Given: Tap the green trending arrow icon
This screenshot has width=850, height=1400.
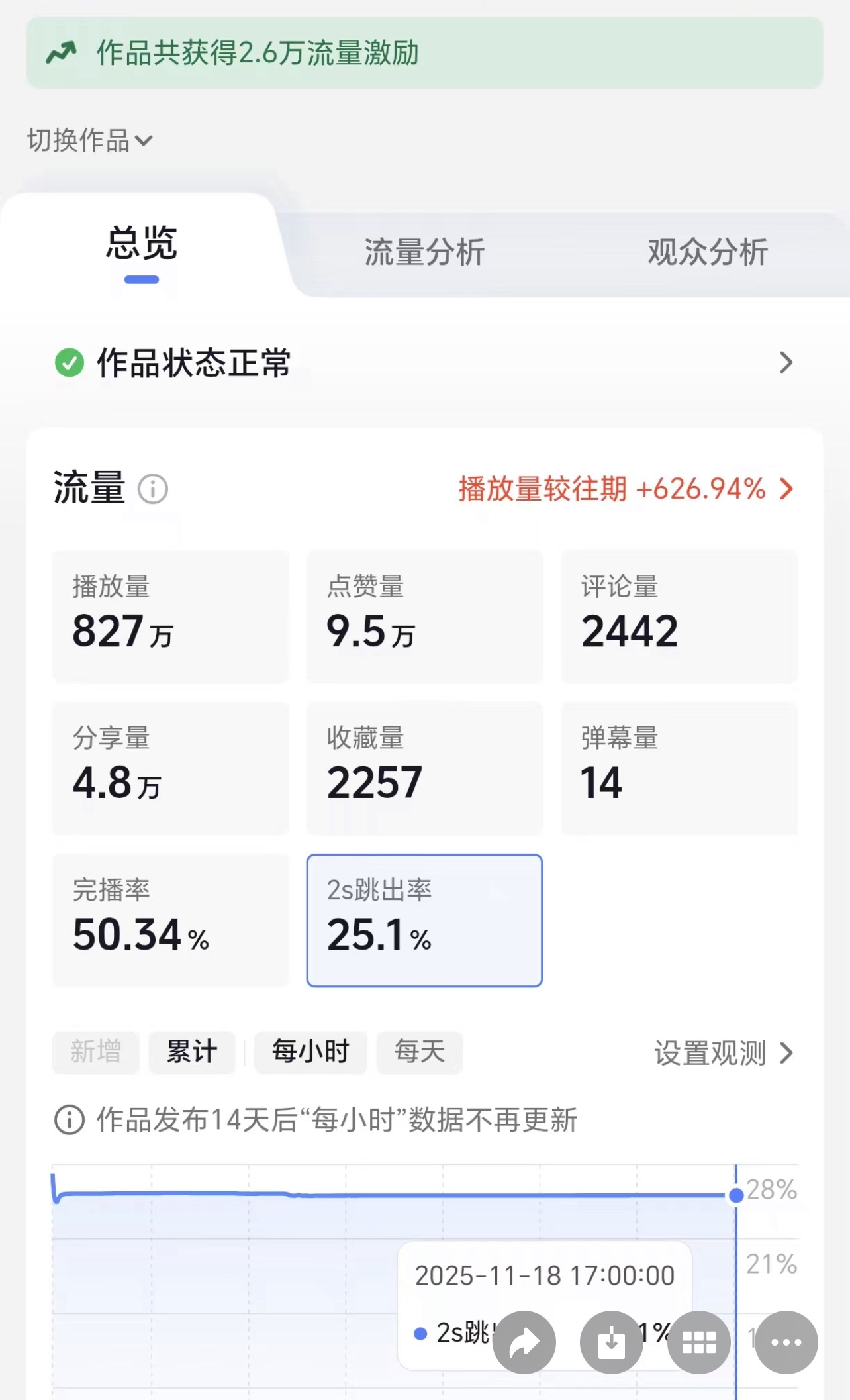Looking at the screenshot, I should click(62, 52).
